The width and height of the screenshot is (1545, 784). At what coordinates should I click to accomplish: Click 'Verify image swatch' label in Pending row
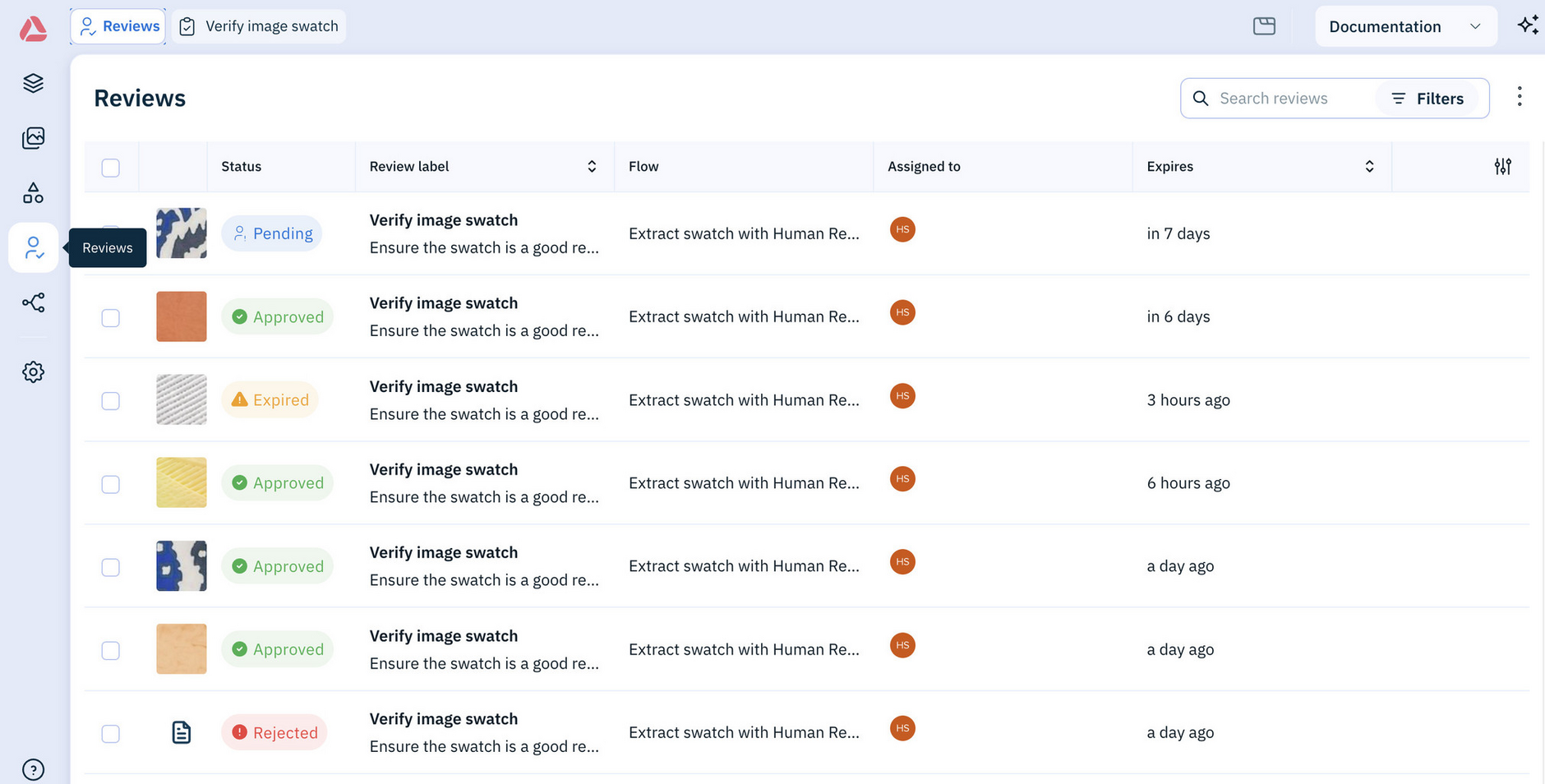444,220
